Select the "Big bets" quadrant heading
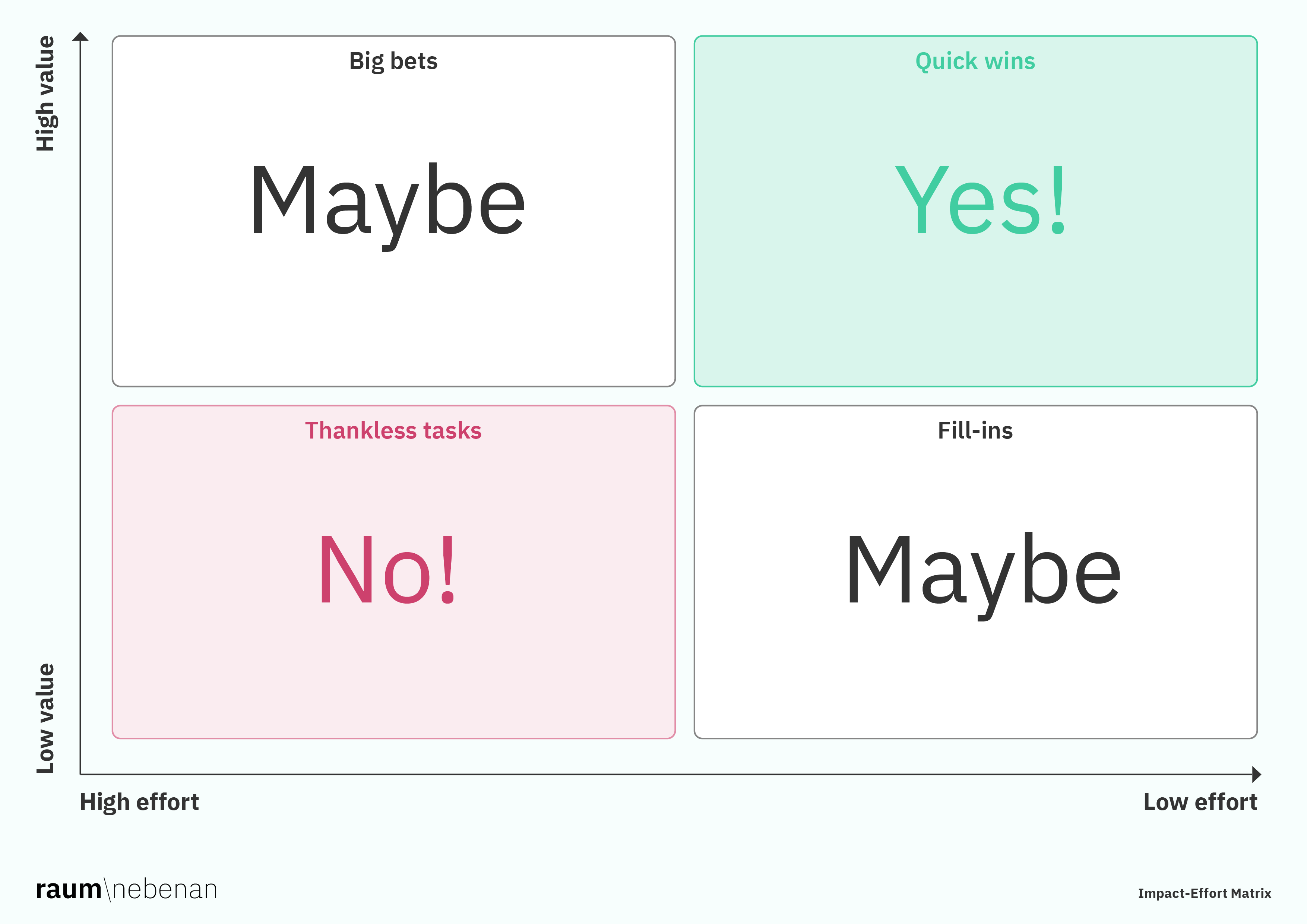The height and width of the screenshot is (924, 1307). pyautogui.click(x=393, y=61)
